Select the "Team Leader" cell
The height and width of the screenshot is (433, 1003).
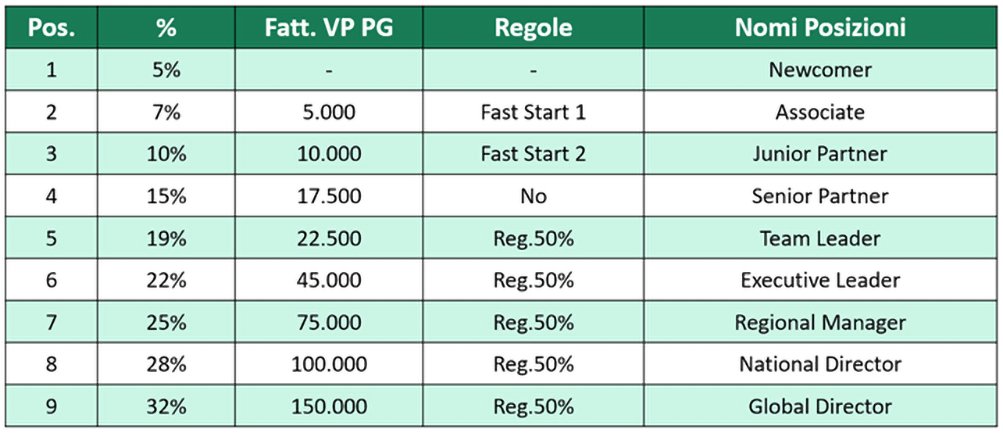click(819, 238)
